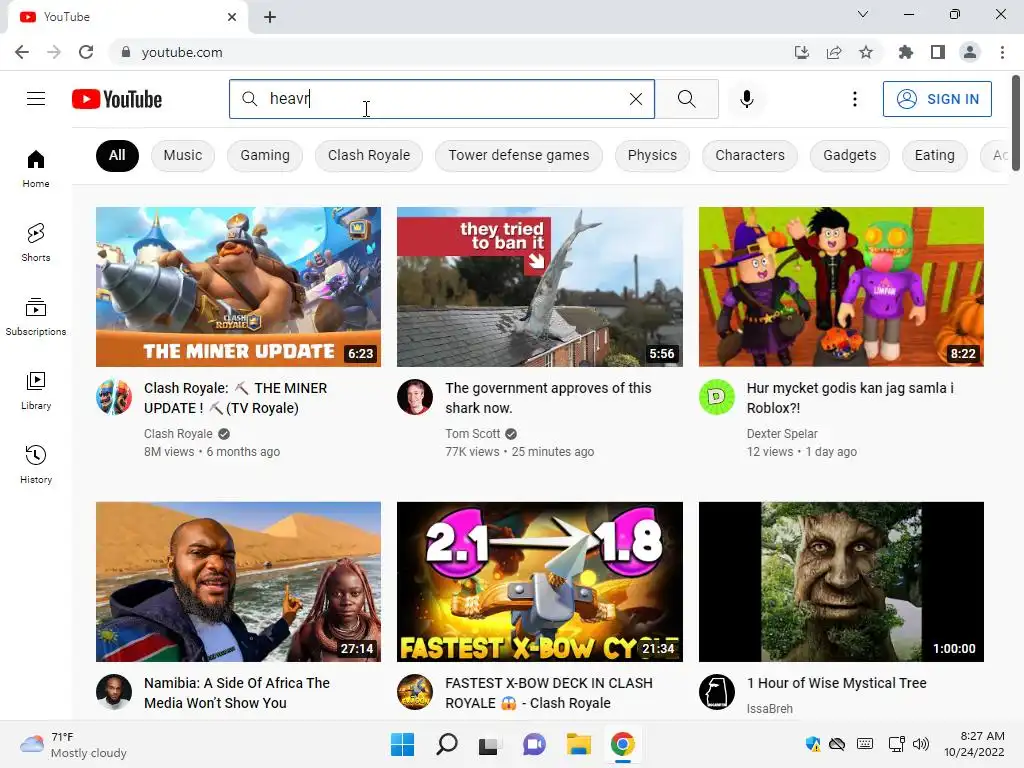
Task: Select the Music filter chip
Action: tap(183, 155)
